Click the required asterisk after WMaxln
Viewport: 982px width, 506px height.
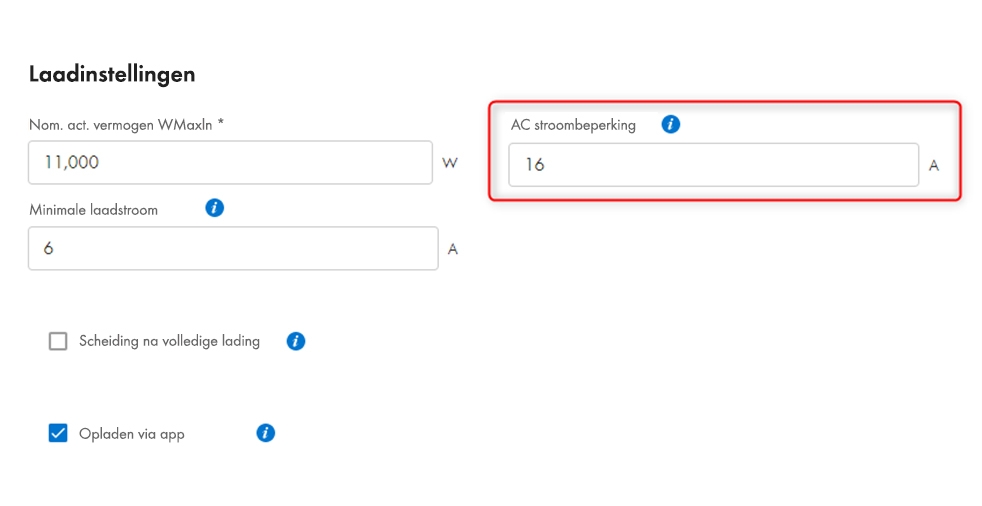[x=221, y=123]
